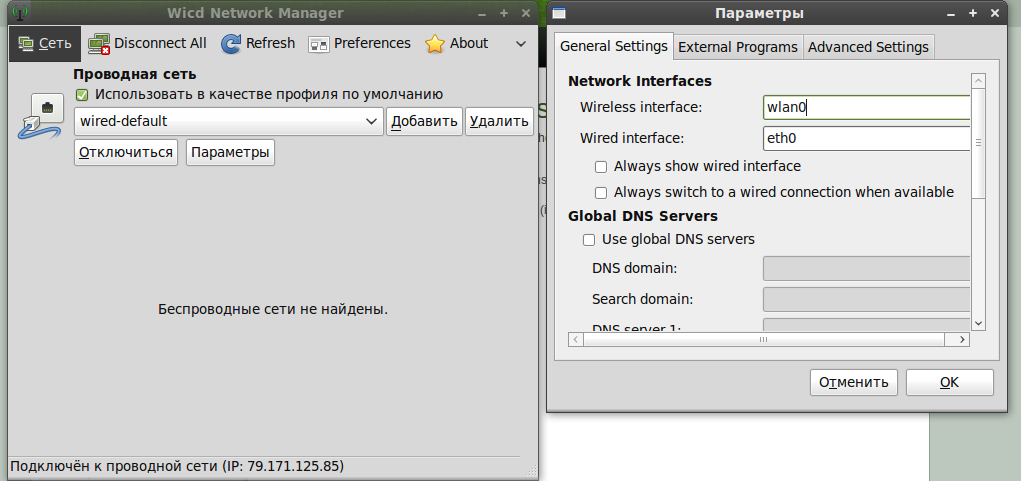Click Disconnect All in toolbar
Screen dimensions: 1021x481
tap(147, 44)
